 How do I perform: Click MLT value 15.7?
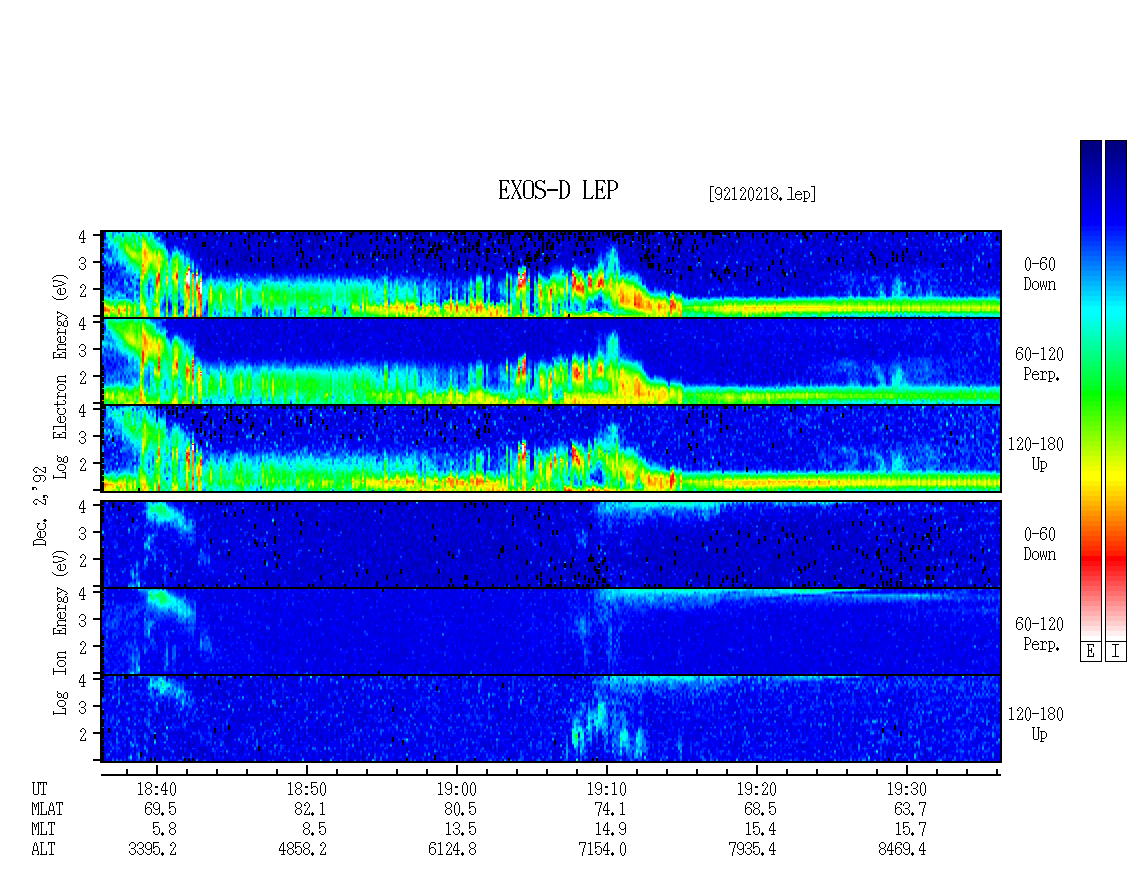[909, 830]
